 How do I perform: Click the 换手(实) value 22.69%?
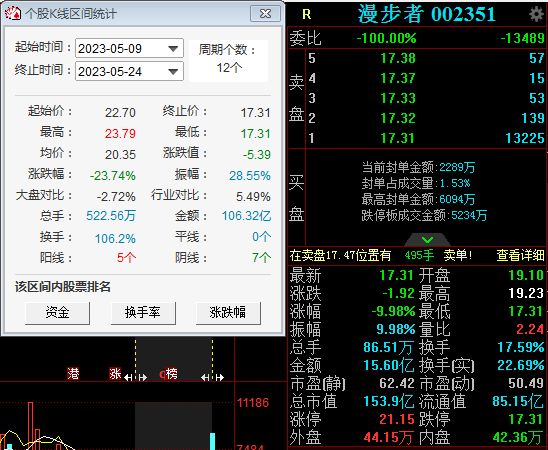point(521,365)
